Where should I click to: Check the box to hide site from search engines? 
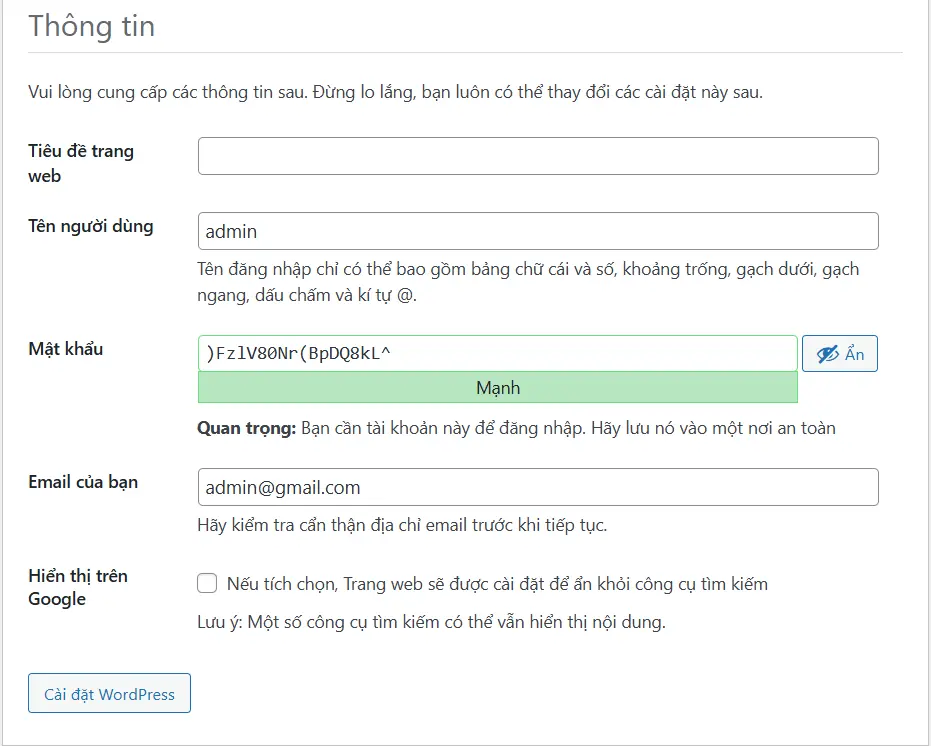tap(207, 583)
